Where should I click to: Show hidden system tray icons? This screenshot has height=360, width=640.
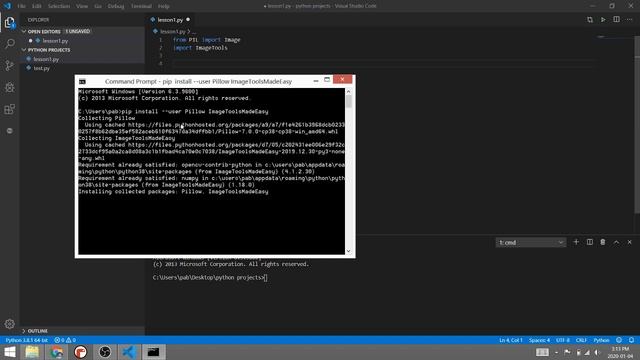click(x=556, y=352)
